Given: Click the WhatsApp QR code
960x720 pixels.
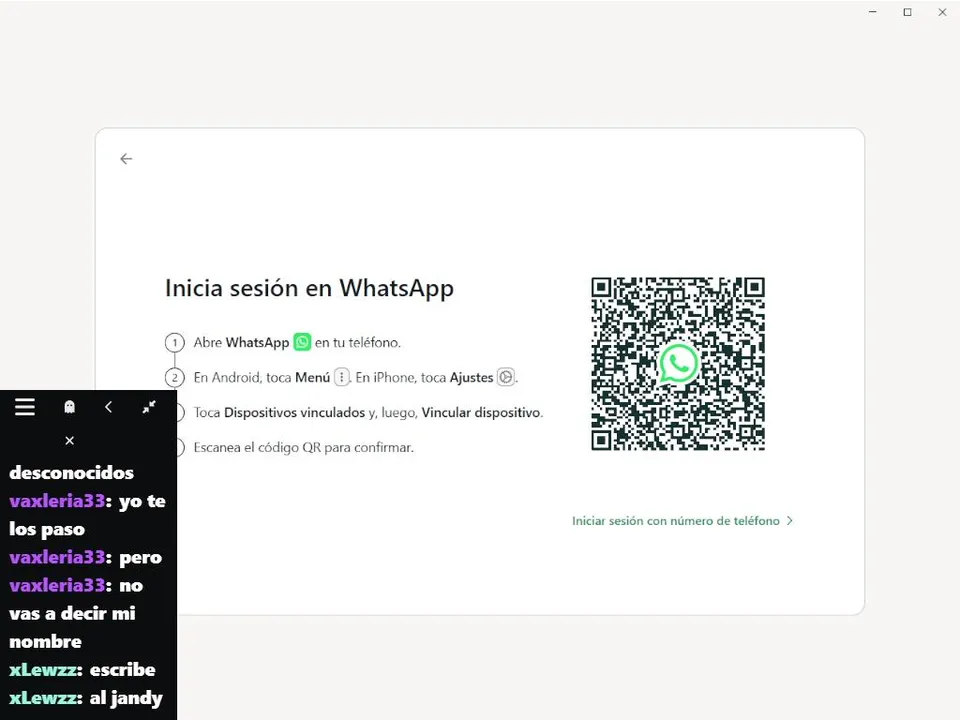Looking at the screenshot, I should (x=678, y=364).
